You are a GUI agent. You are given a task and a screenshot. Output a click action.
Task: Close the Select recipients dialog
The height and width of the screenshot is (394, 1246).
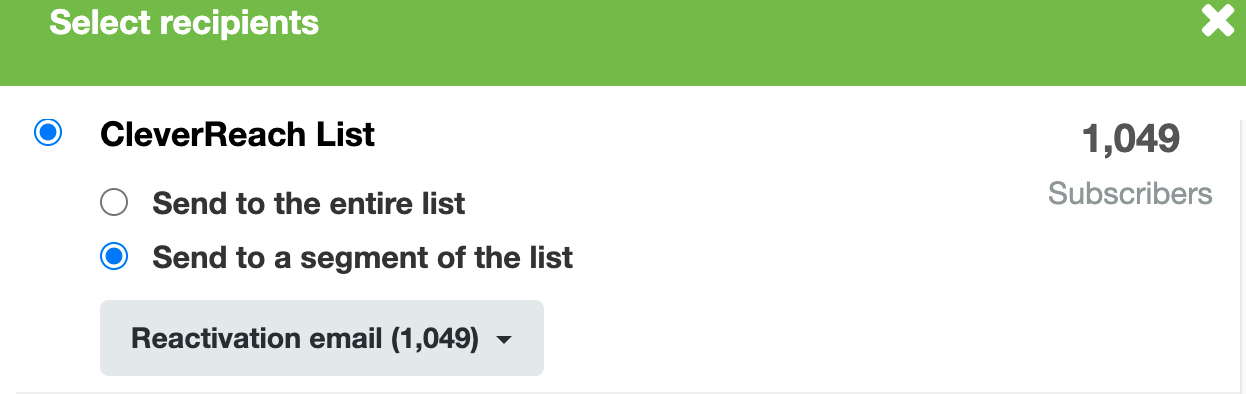point(1218,21)
